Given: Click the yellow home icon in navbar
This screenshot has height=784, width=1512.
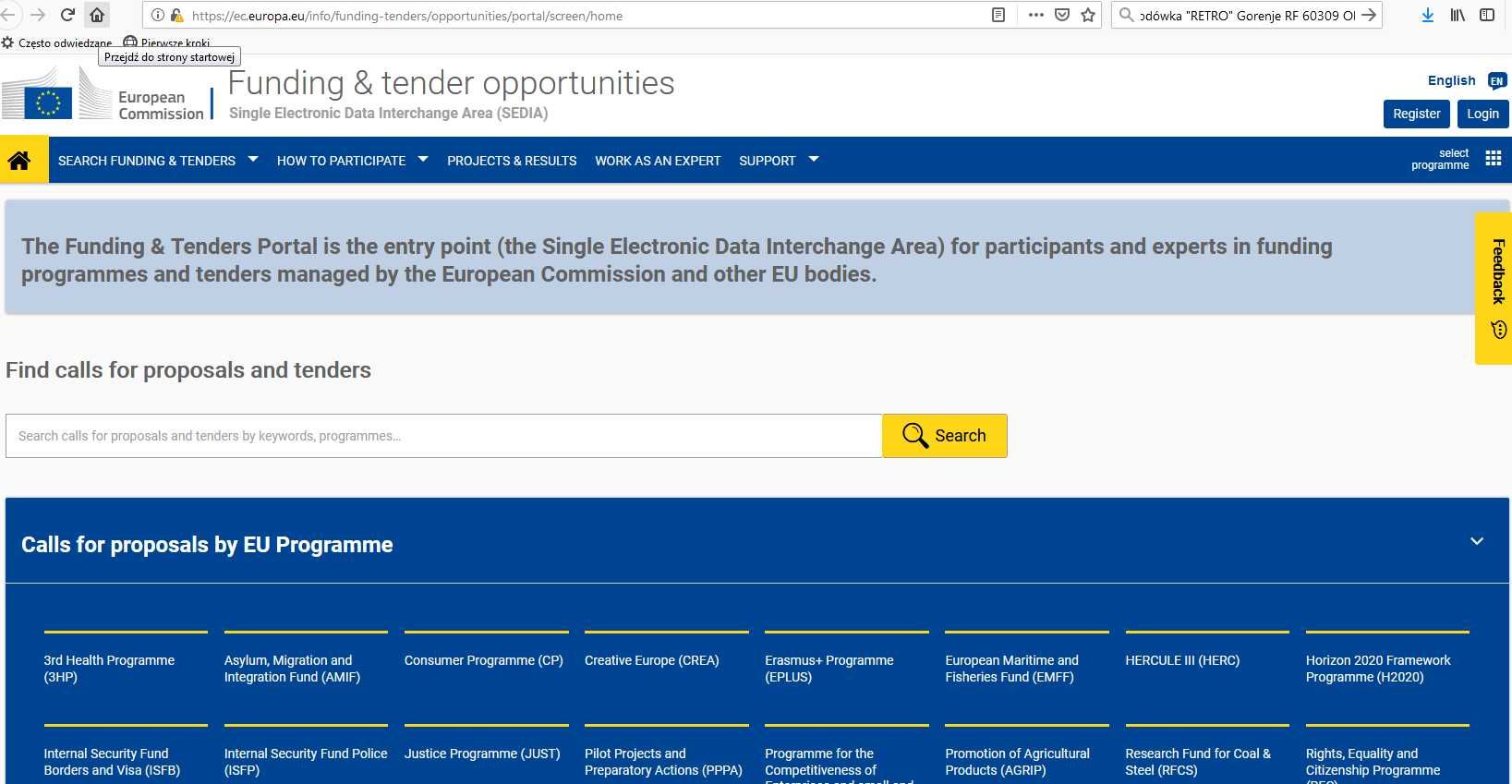Looking at the screenshot, I should [x=19, y=160].
